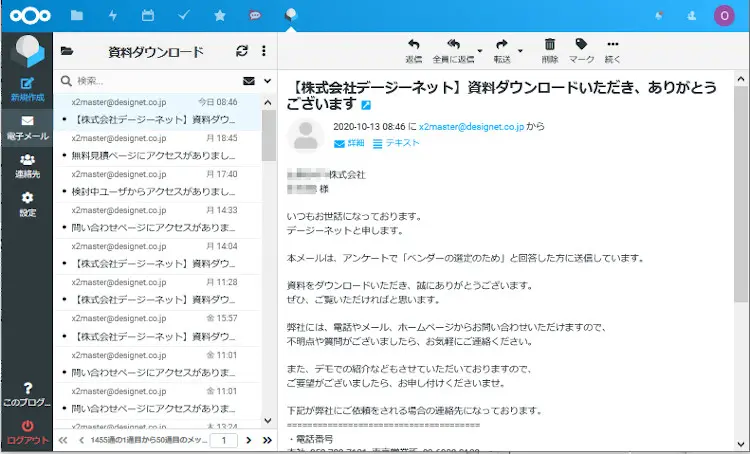Screen dimensions: 750x454
Task: Open user avatar menu labeled O
Action: pos(724,16)
